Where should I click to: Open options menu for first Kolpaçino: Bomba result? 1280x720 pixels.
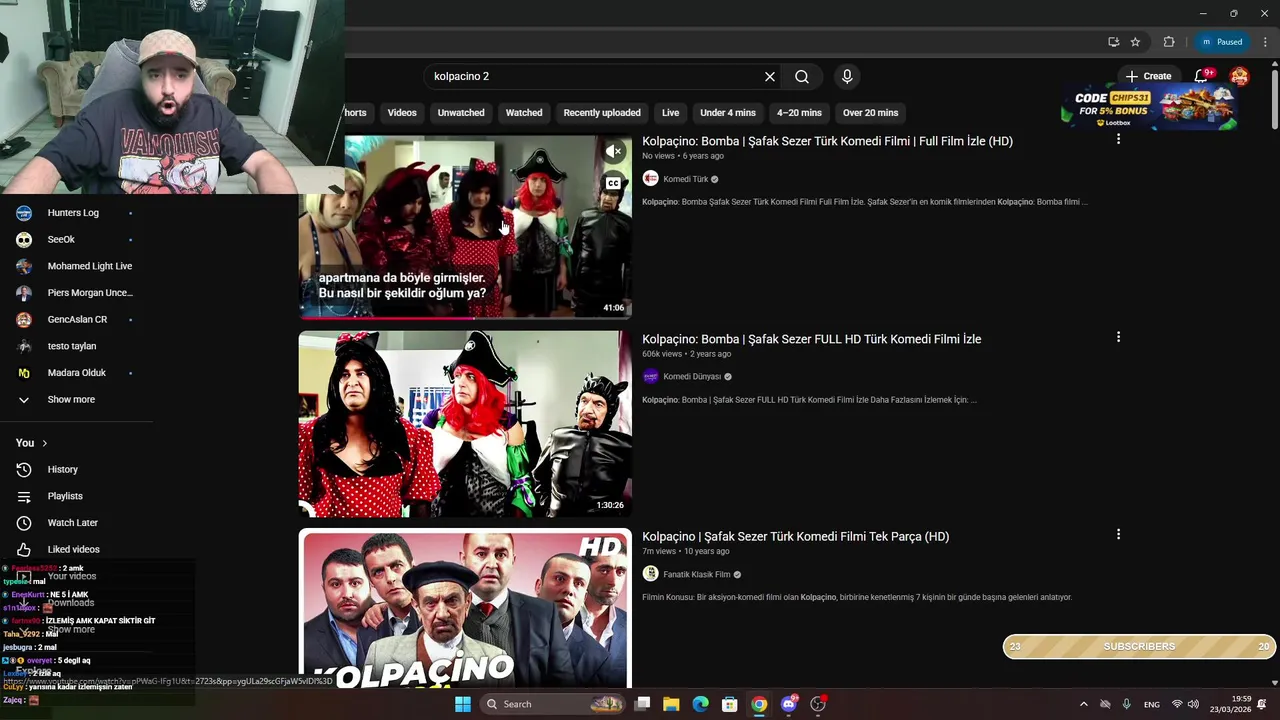click(1118, 139)
